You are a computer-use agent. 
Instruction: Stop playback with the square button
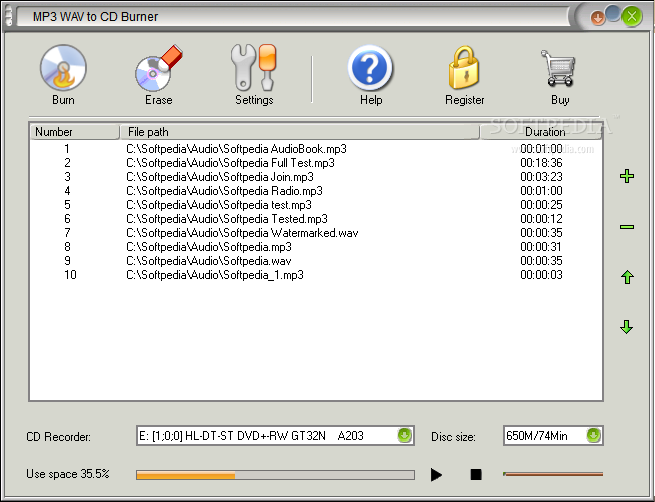tap(476, 474)
